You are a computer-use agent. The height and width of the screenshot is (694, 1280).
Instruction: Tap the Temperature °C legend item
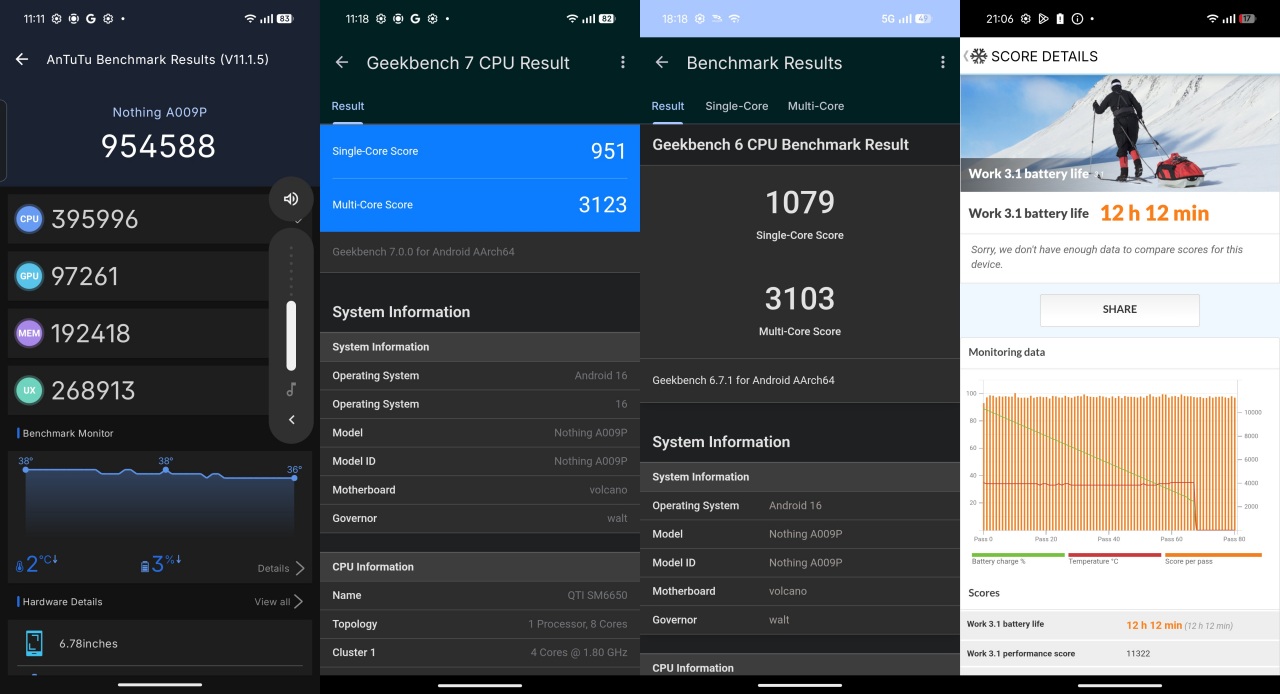pos(1115,558)
